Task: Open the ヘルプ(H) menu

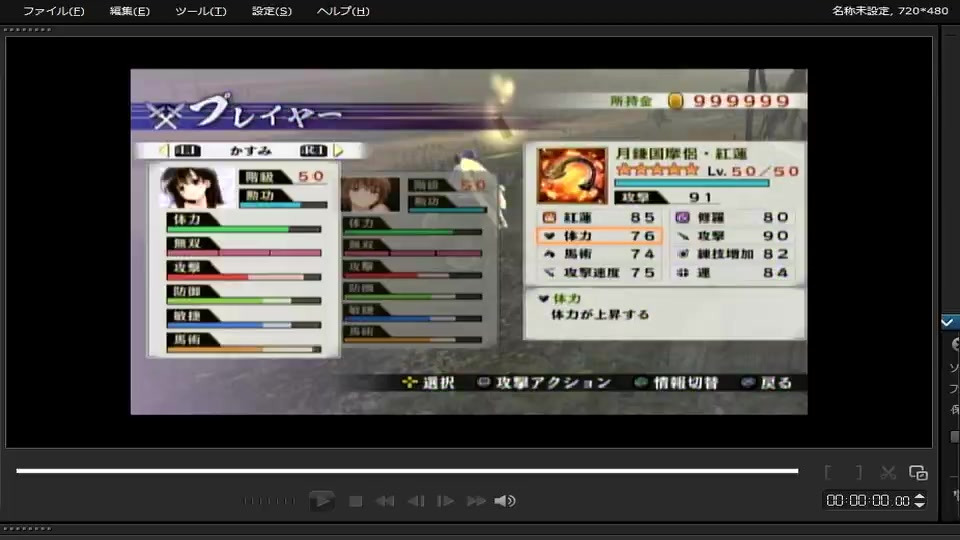Action: pos(343,11)
